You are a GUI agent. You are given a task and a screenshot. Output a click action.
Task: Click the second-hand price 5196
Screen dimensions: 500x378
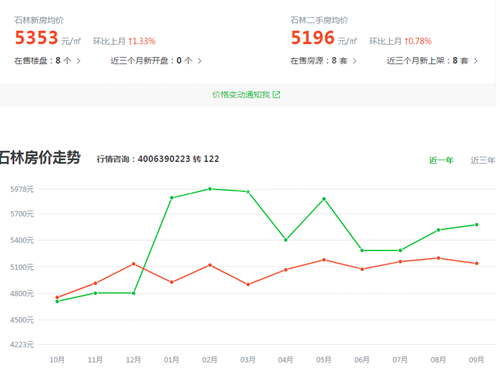point(313,38)
